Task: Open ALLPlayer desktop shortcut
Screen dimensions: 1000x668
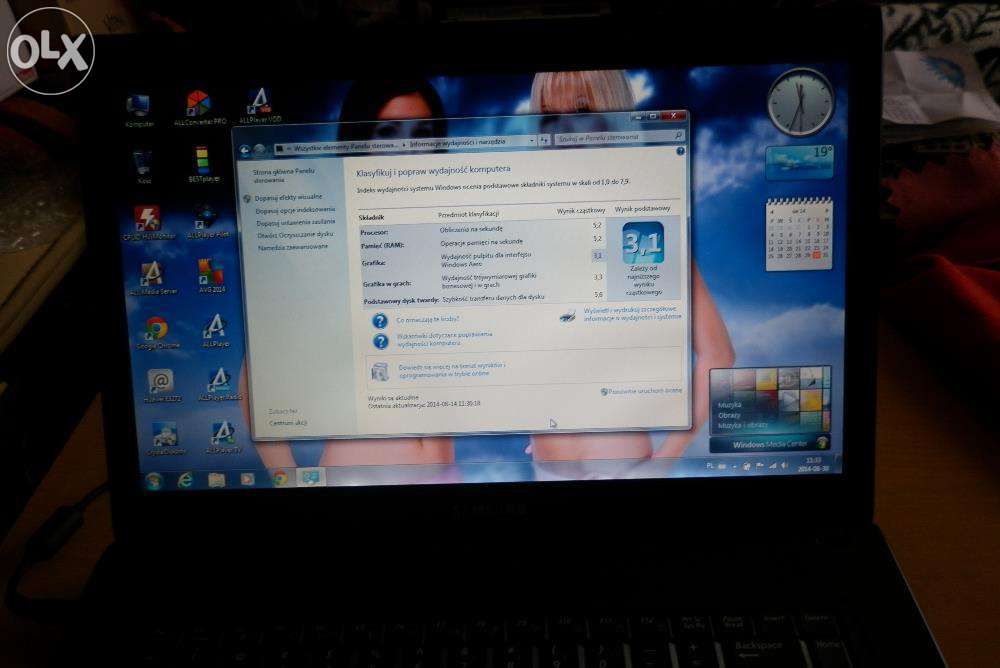Action: (x=215, y=330)
